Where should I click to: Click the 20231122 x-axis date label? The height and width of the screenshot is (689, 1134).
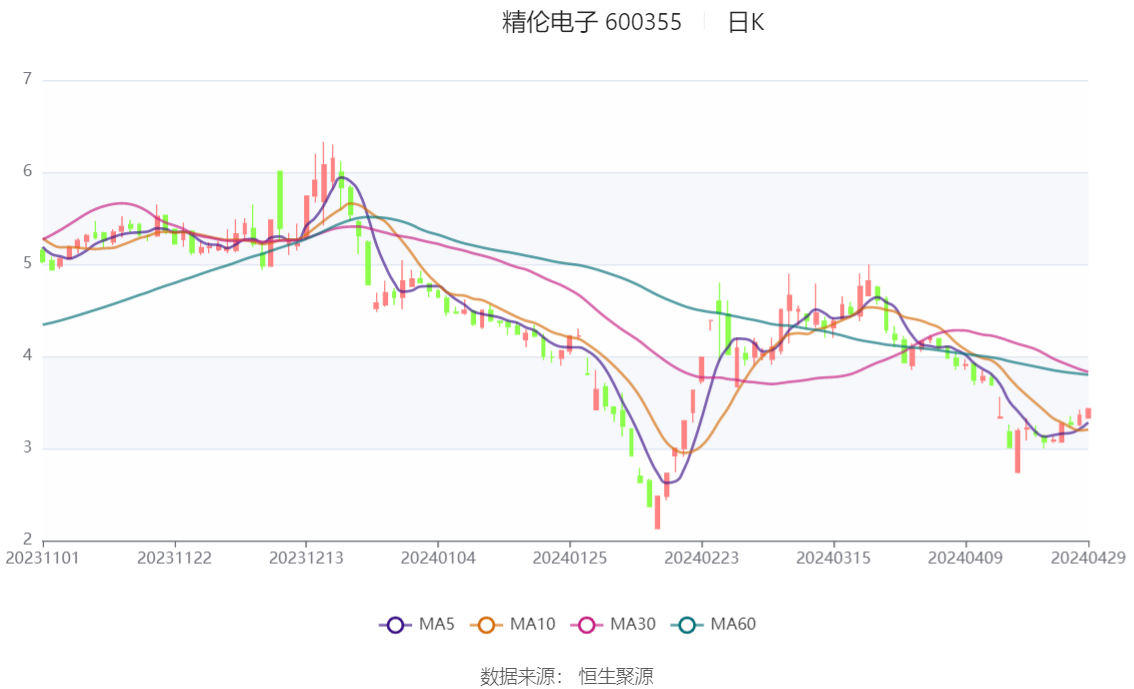(x=174, y=558)
